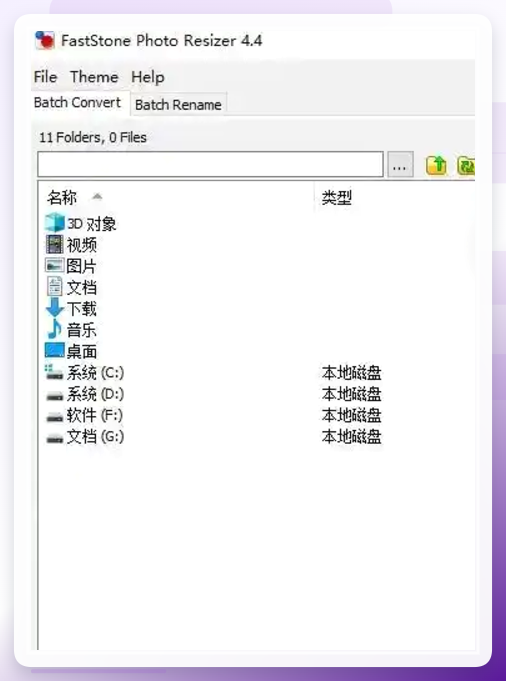Click the '11 Folders, 0 Files' status text
Viewport: 506px width, 681px height.
[93, 138]
